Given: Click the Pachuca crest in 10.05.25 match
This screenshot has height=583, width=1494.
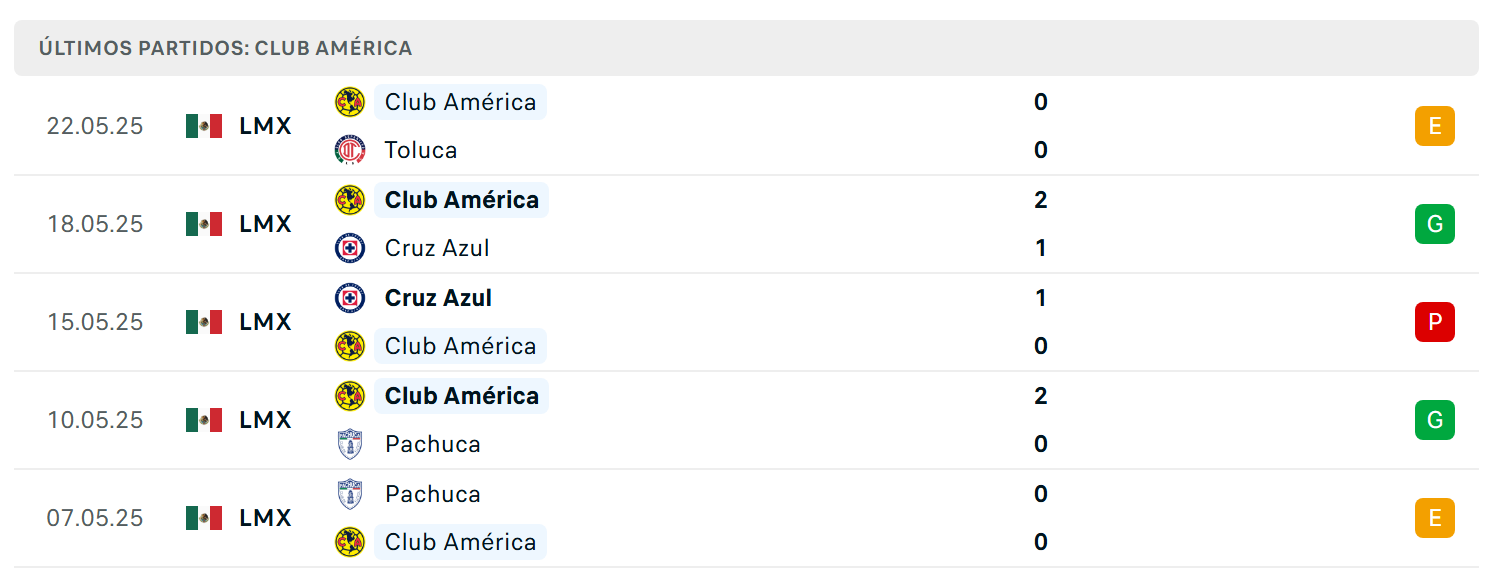Looking at the screenshot, I should (x=350, y=444).
